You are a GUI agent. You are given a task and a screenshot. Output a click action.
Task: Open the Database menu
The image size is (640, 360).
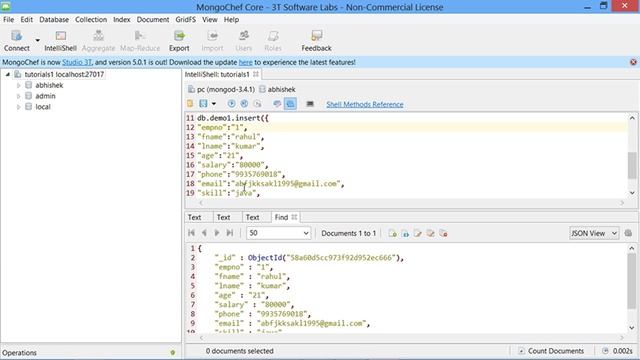[x=54, y=20]
